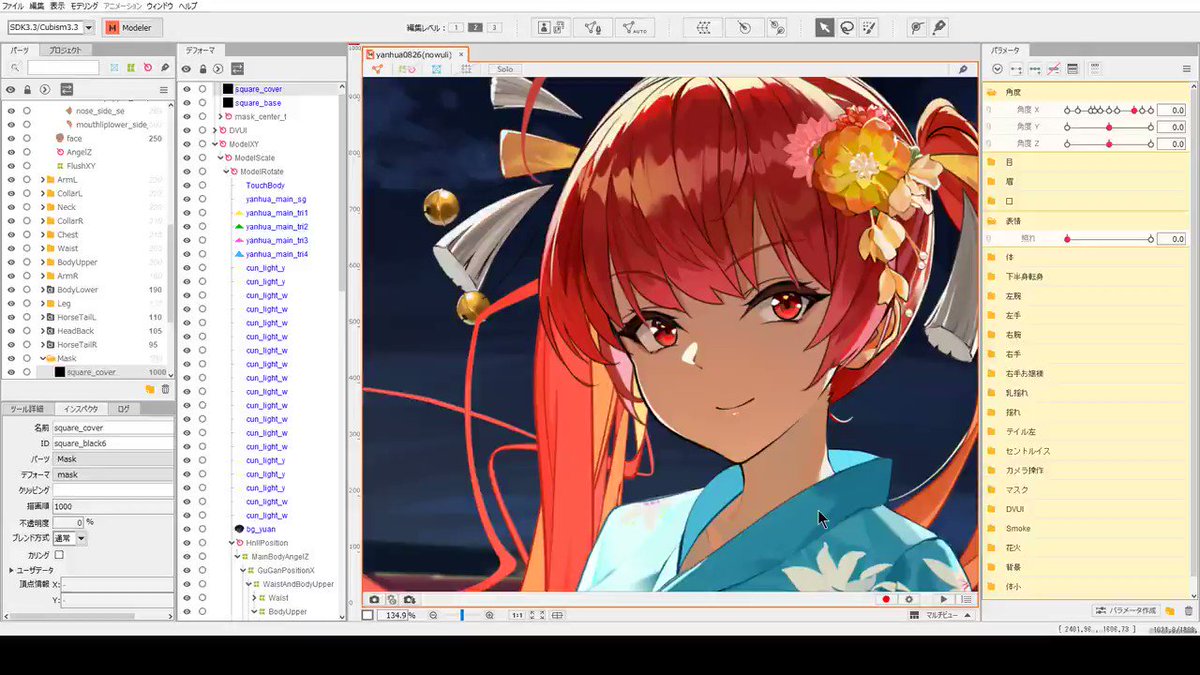
Task: Select the arrow selection tool
Action: click(824, 28)
